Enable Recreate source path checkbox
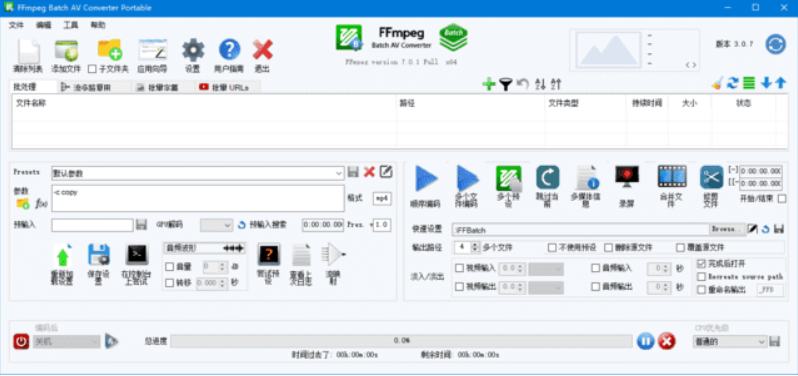This screenshot has width=798, height=376. pyautogui.click(x=701, y=277)
